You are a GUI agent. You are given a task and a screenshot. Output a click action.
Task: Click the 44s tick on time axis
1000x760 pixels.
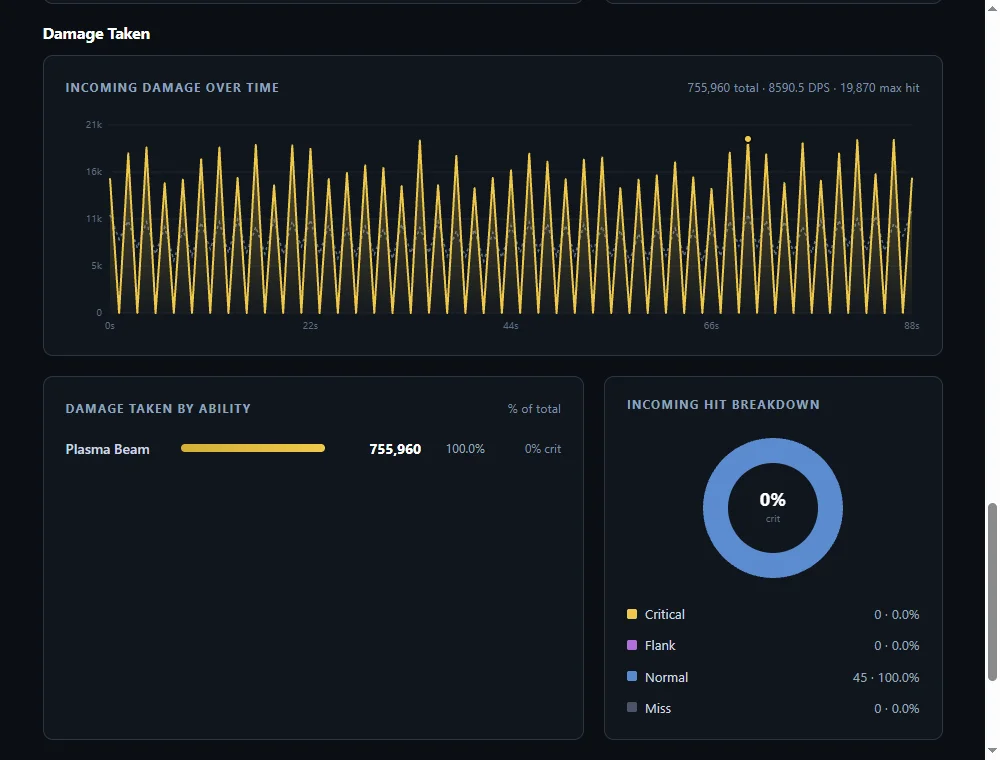[x=511, y=326]
